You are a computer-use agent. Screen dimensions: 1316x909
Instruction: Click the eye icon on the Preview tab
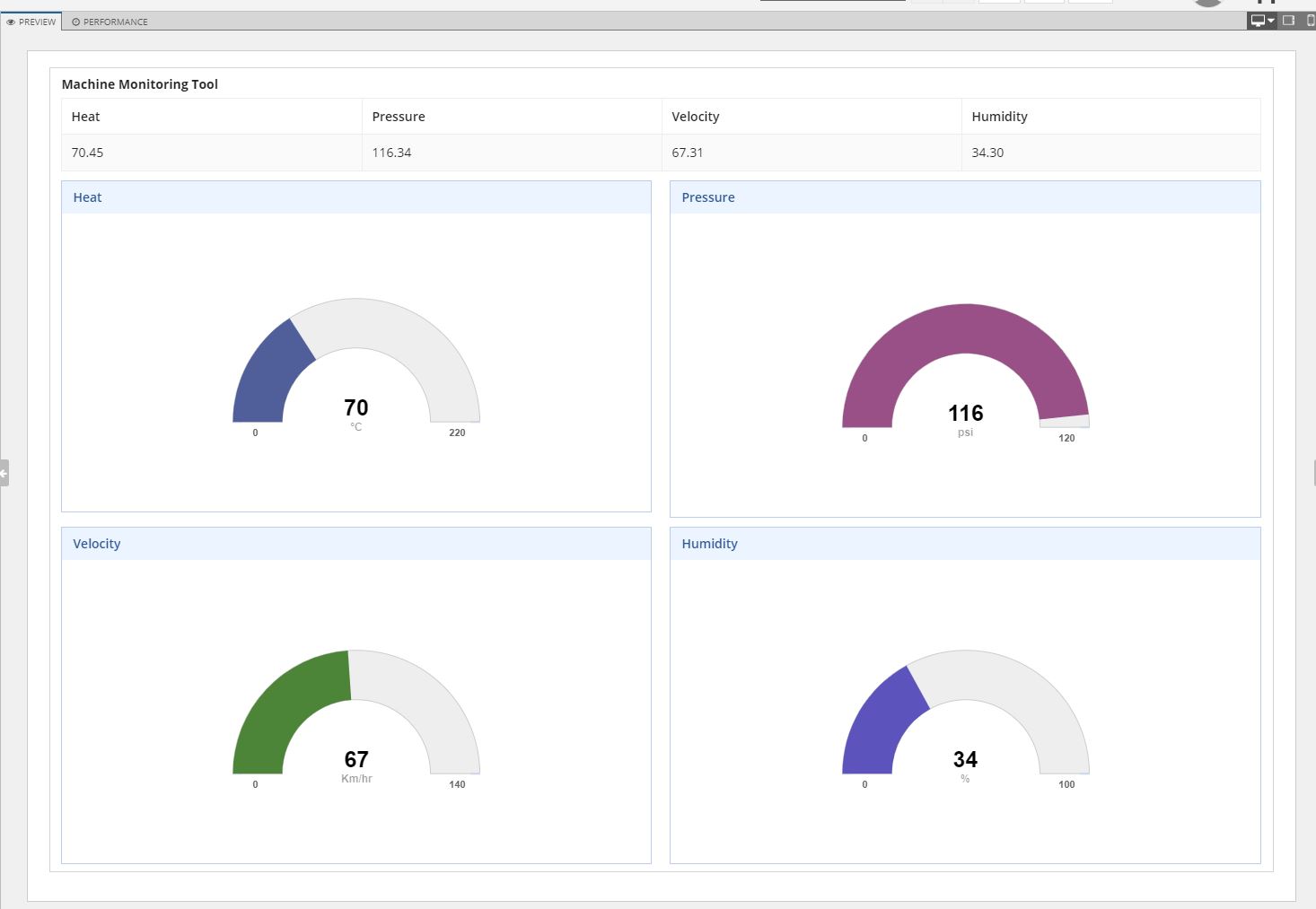(12, 21)
